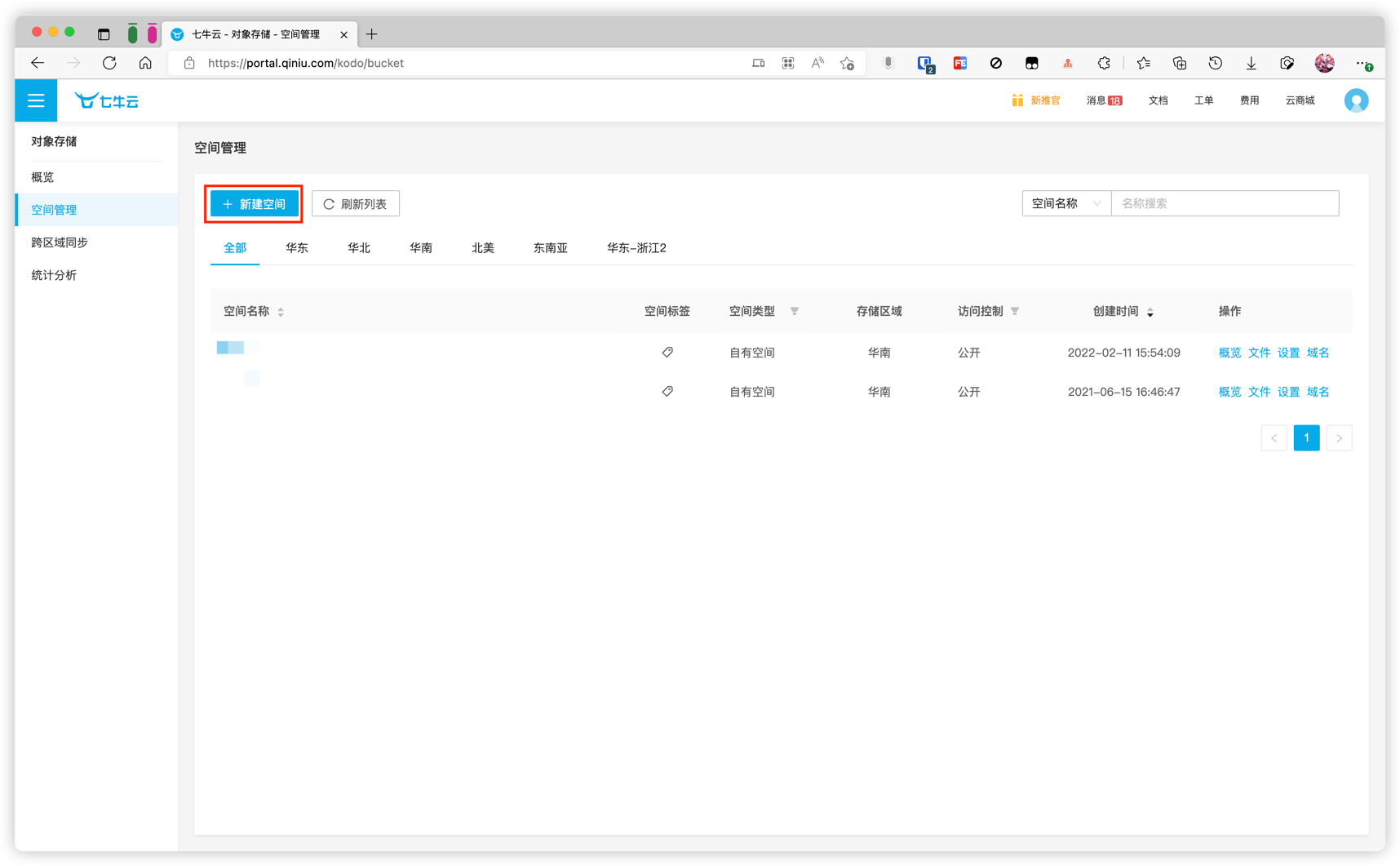
Task: Click the 刷新列表 button
Action: point(356,204)
